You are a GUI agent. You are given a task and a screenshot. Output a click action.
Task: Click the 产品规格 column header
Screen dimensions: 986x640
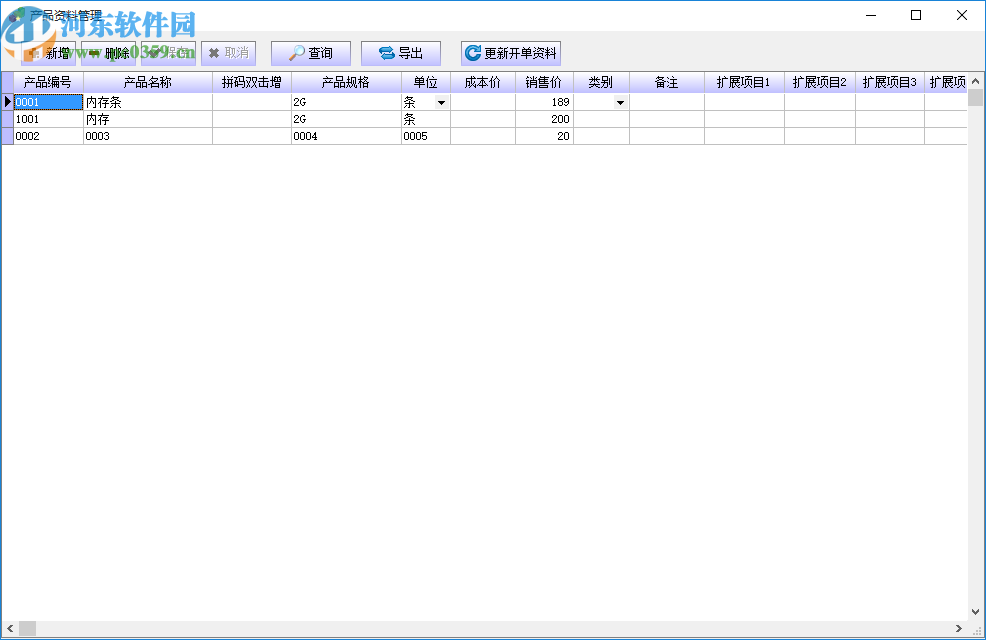coord(346,82)
